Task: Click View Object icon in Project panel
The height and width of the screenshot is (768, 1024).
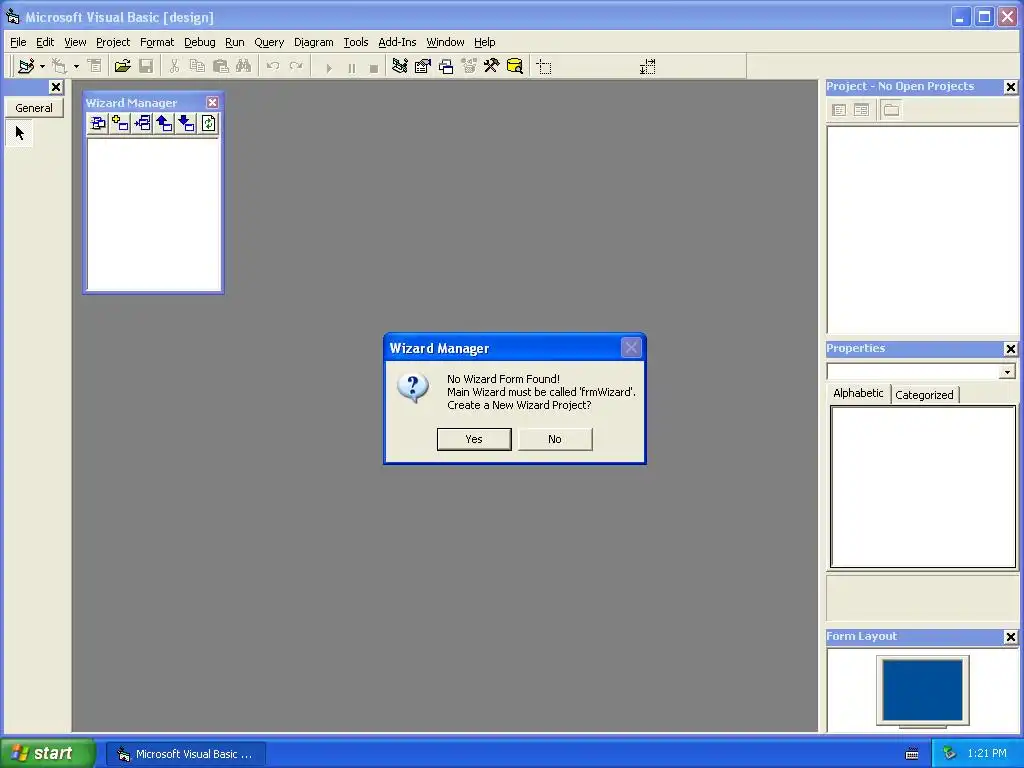Action: pos(861,110)
